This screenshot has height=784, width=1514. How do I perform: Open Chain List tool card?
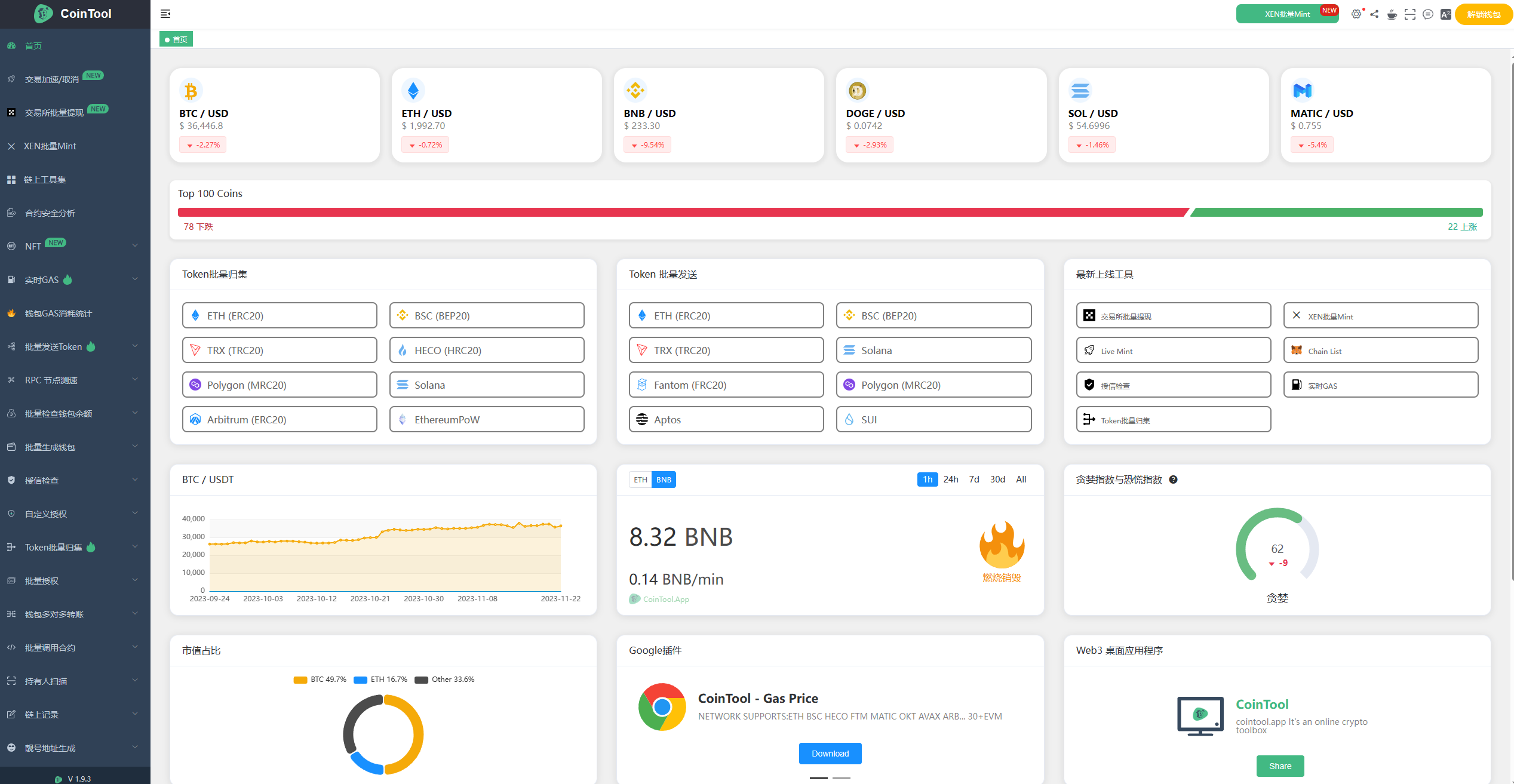click(x=1380, y=351)
